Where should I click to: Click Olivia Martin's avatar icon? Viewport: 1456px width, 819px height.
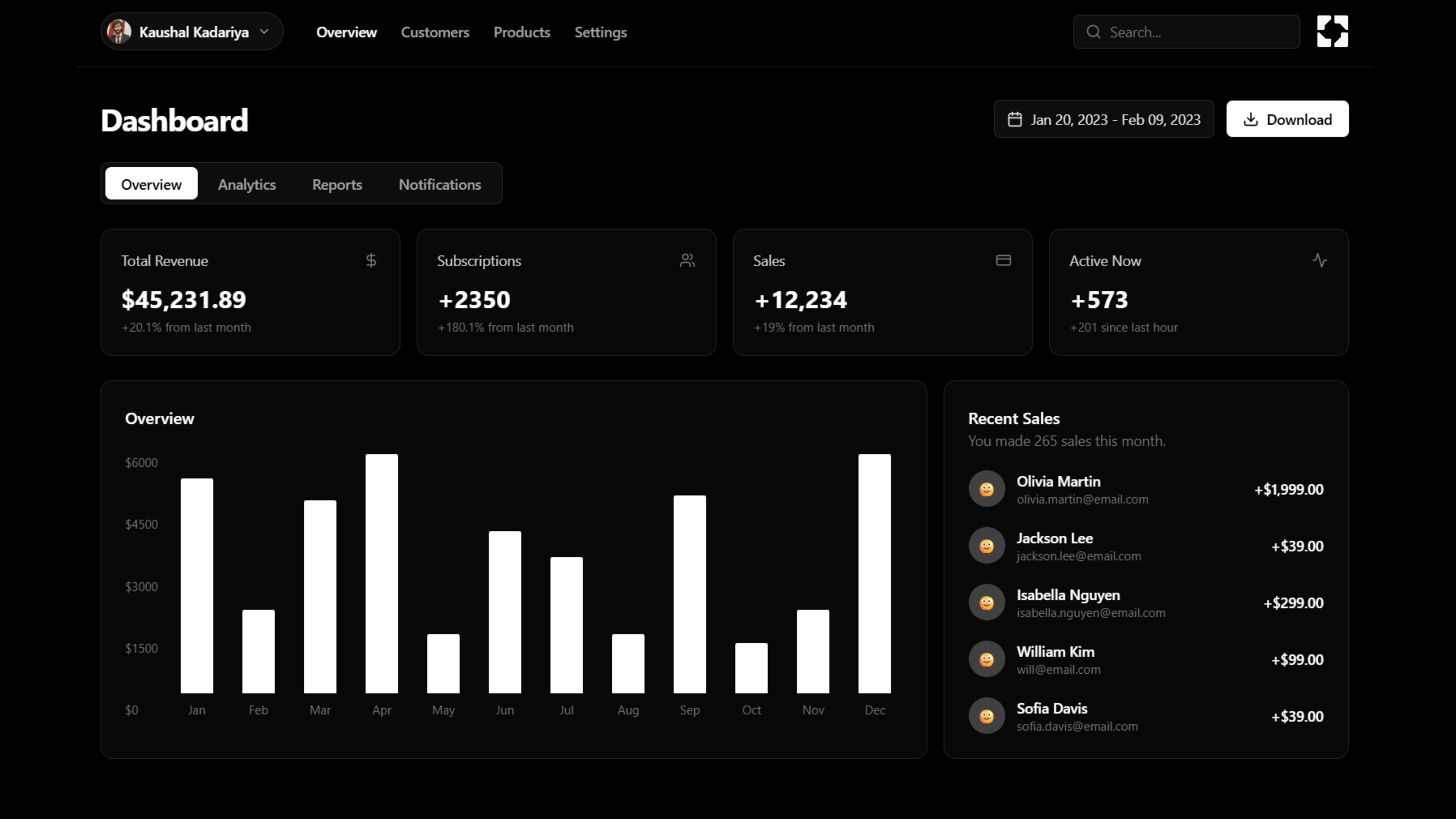pos(986,489)
